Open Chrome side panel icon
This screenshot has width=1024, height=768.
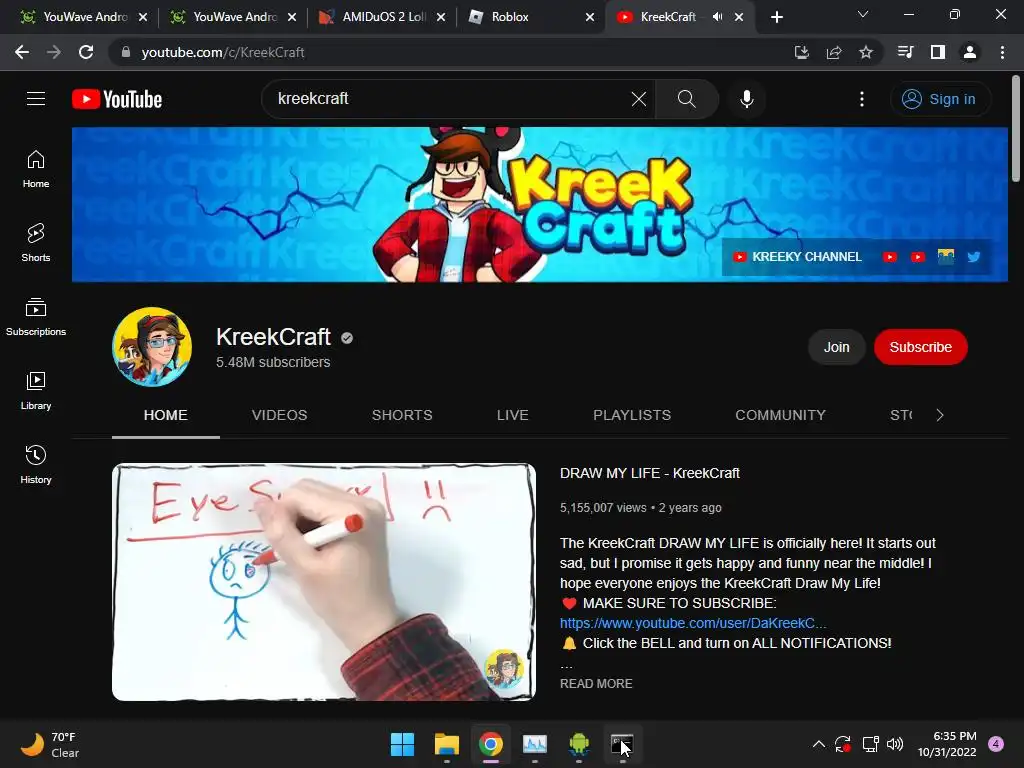pos(938,52)
